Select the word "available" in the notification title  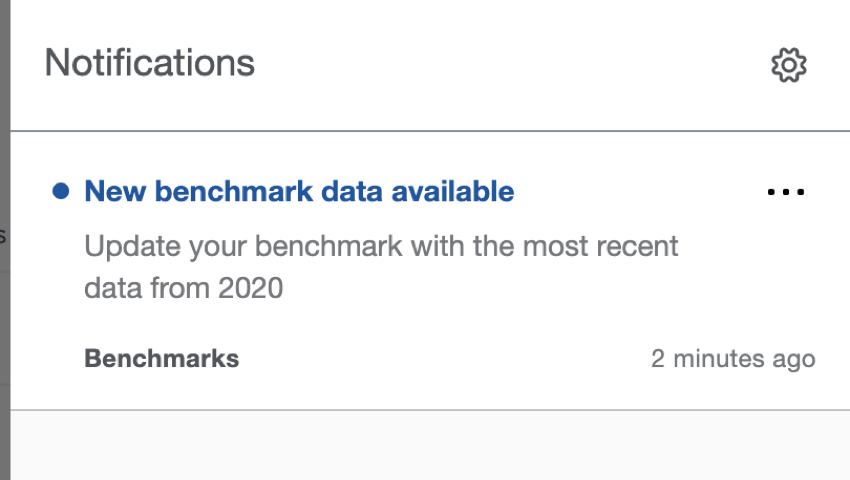453,191
